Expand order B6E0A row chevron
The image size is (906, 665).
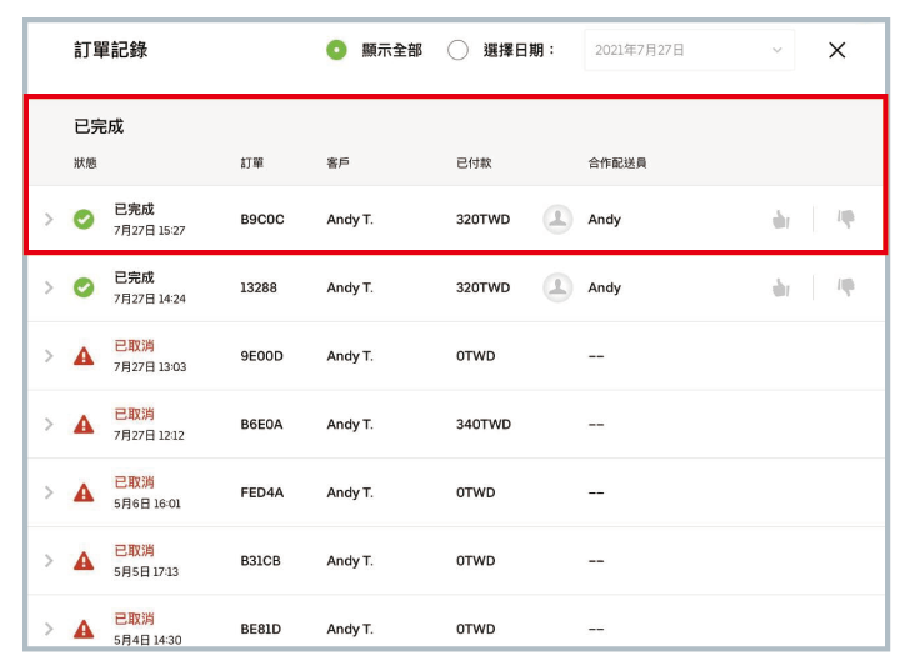[x=49, y=424]
